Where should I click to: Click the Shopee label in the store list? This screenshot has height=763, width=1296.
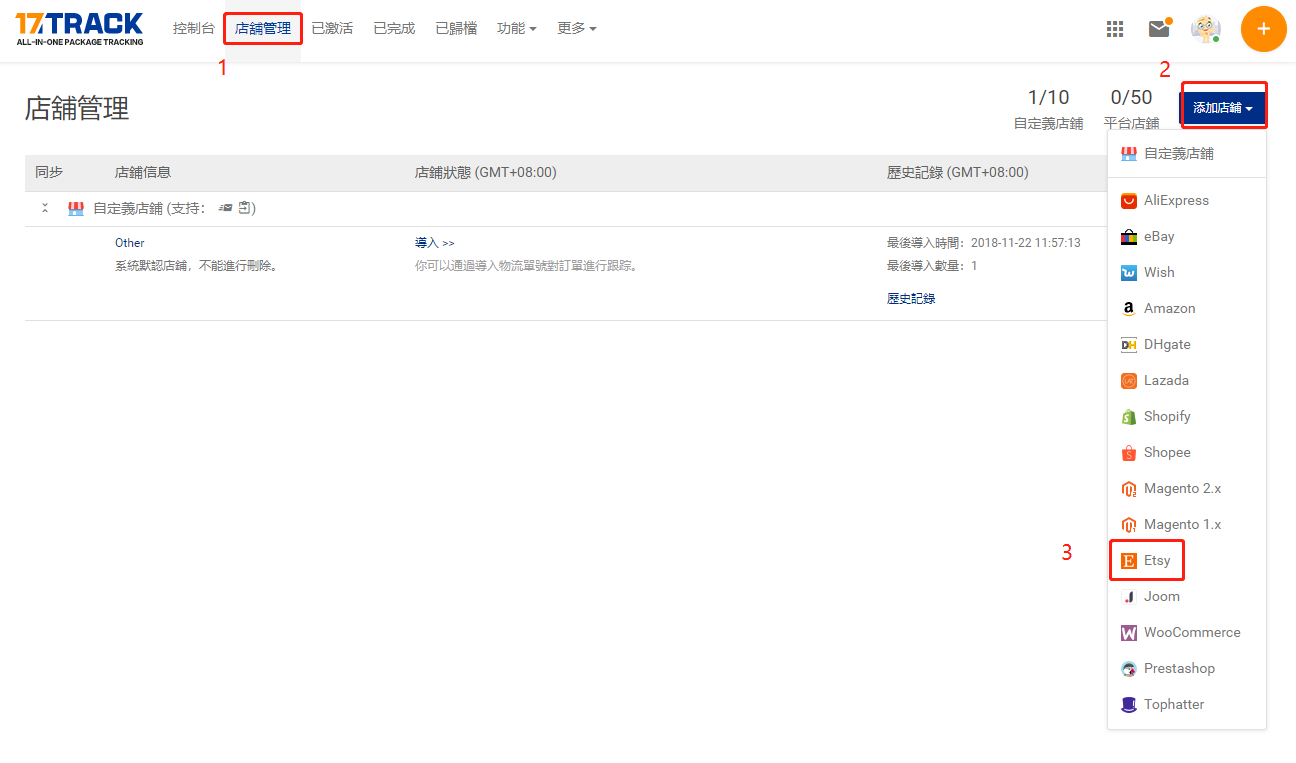point(1167,452)
